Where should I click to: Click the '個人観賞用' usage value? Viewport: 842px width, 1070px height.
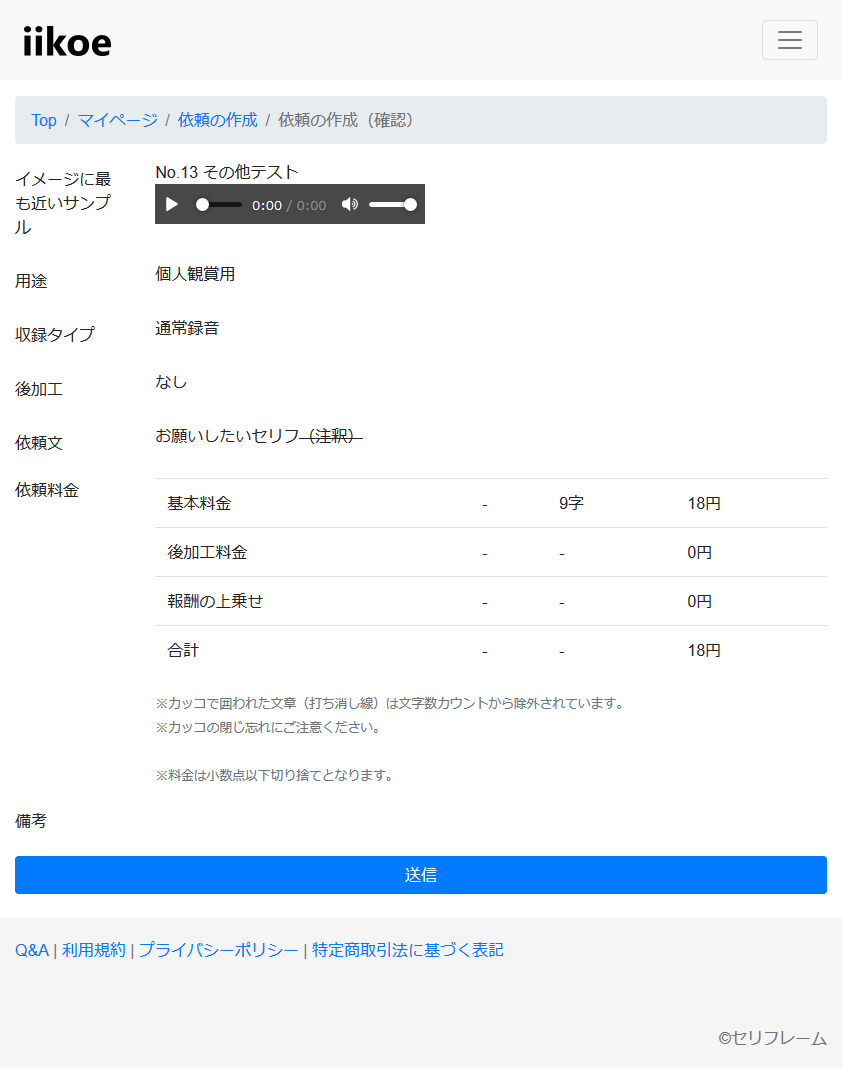click(x=195, y=274)
